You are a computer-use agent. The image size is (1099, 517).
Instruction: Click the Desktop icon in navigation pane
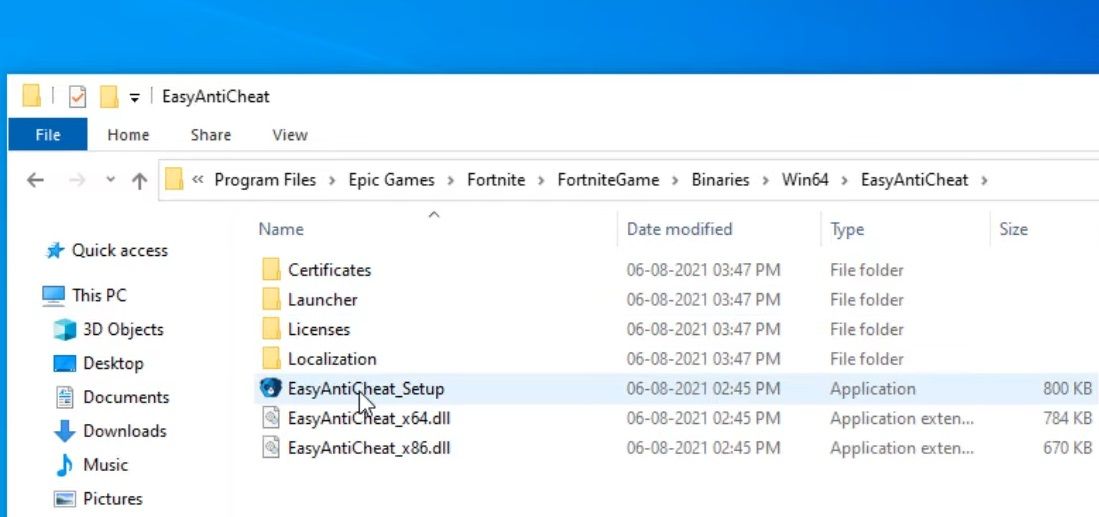pyautogui.click(x=64, y=364)
